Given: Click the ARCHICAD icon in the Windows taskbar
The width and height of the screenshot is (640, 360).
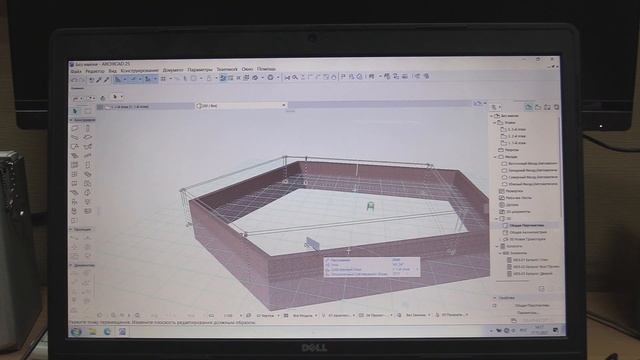Looking at the screenshot, I should [122, 331].
